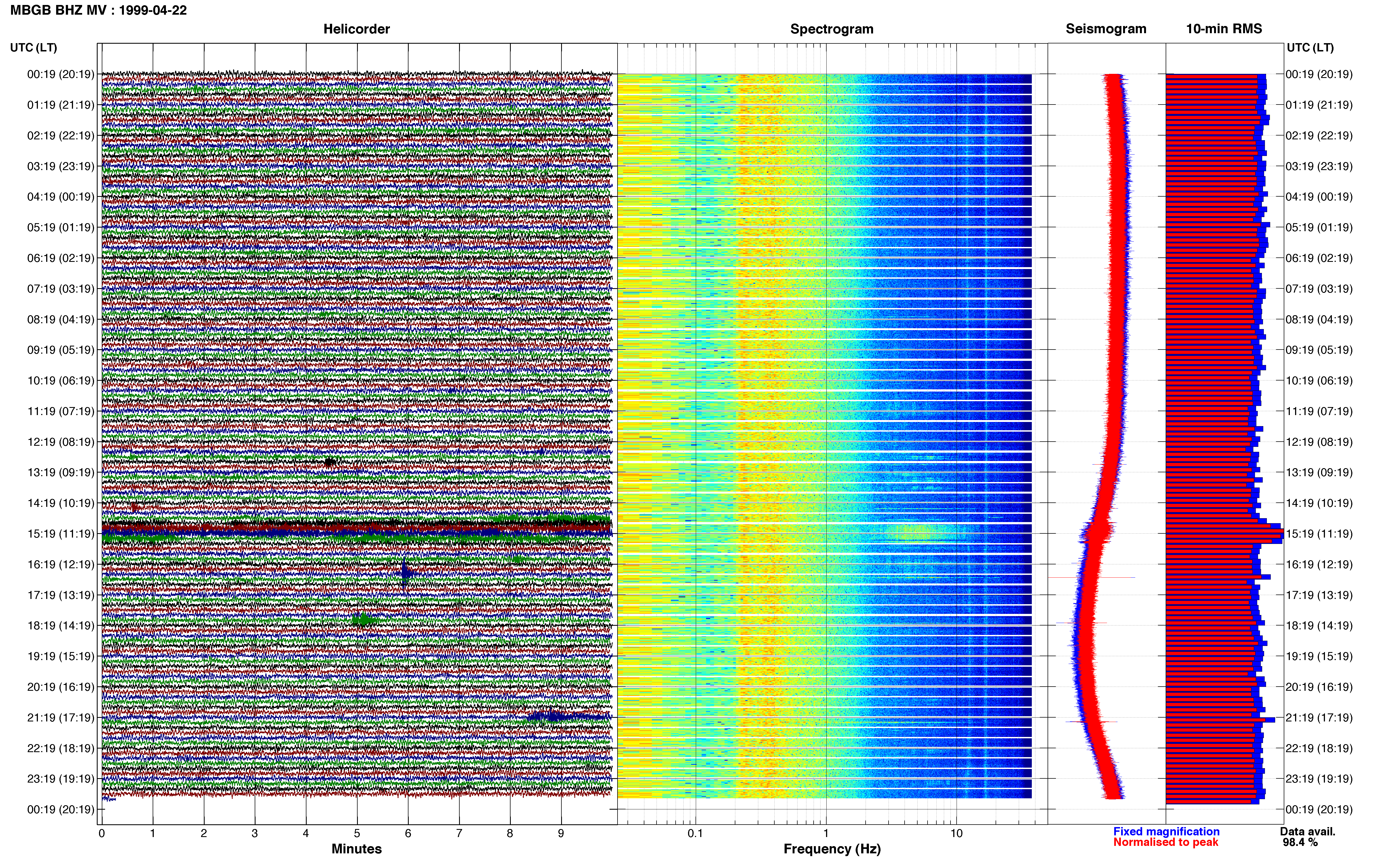
Task: Click the 3 tick on Minutes axis
Action: click(255, 833)
